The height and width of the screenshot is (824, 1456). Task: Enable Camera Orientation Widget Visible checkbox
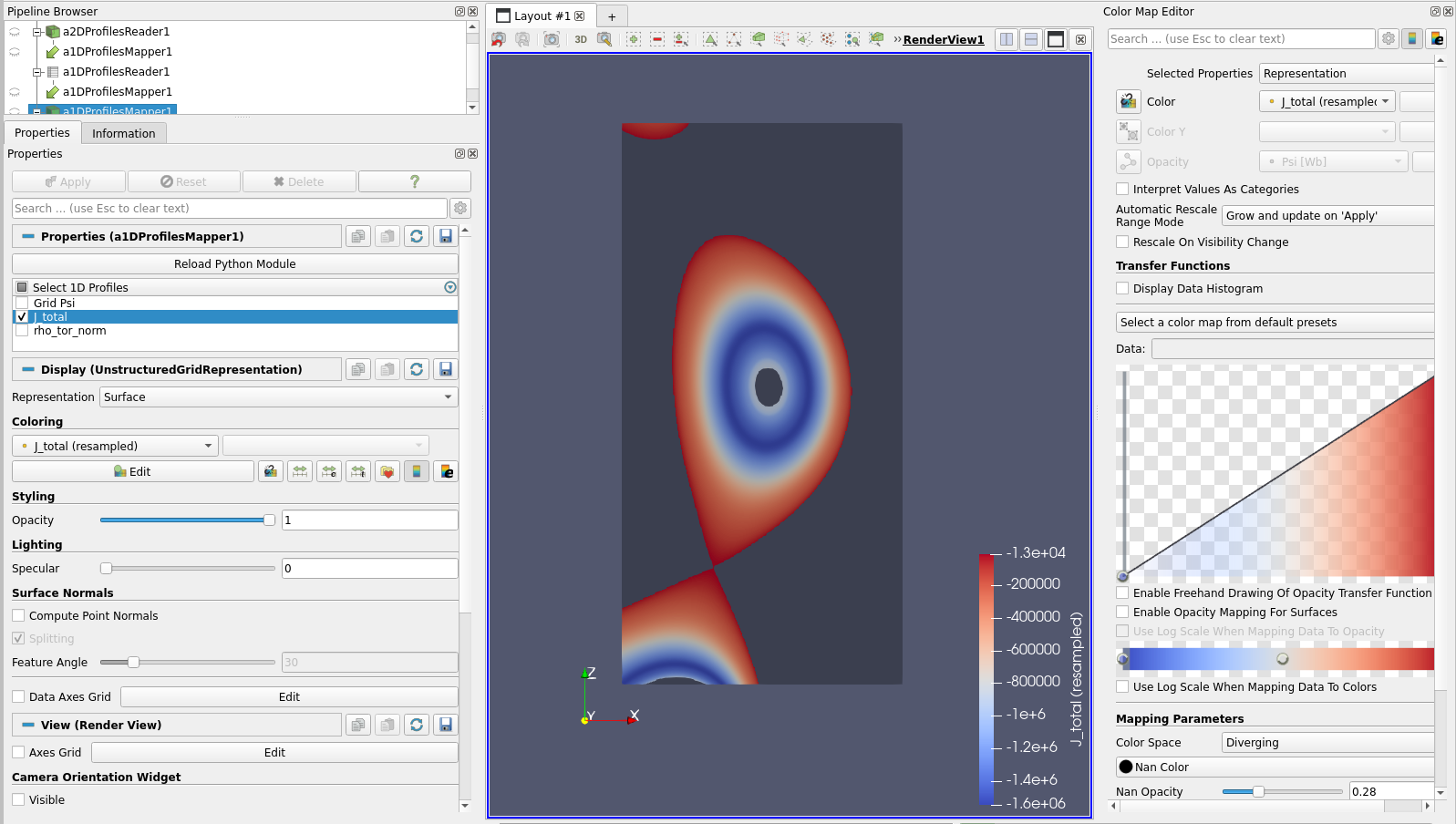coord(18,799)
